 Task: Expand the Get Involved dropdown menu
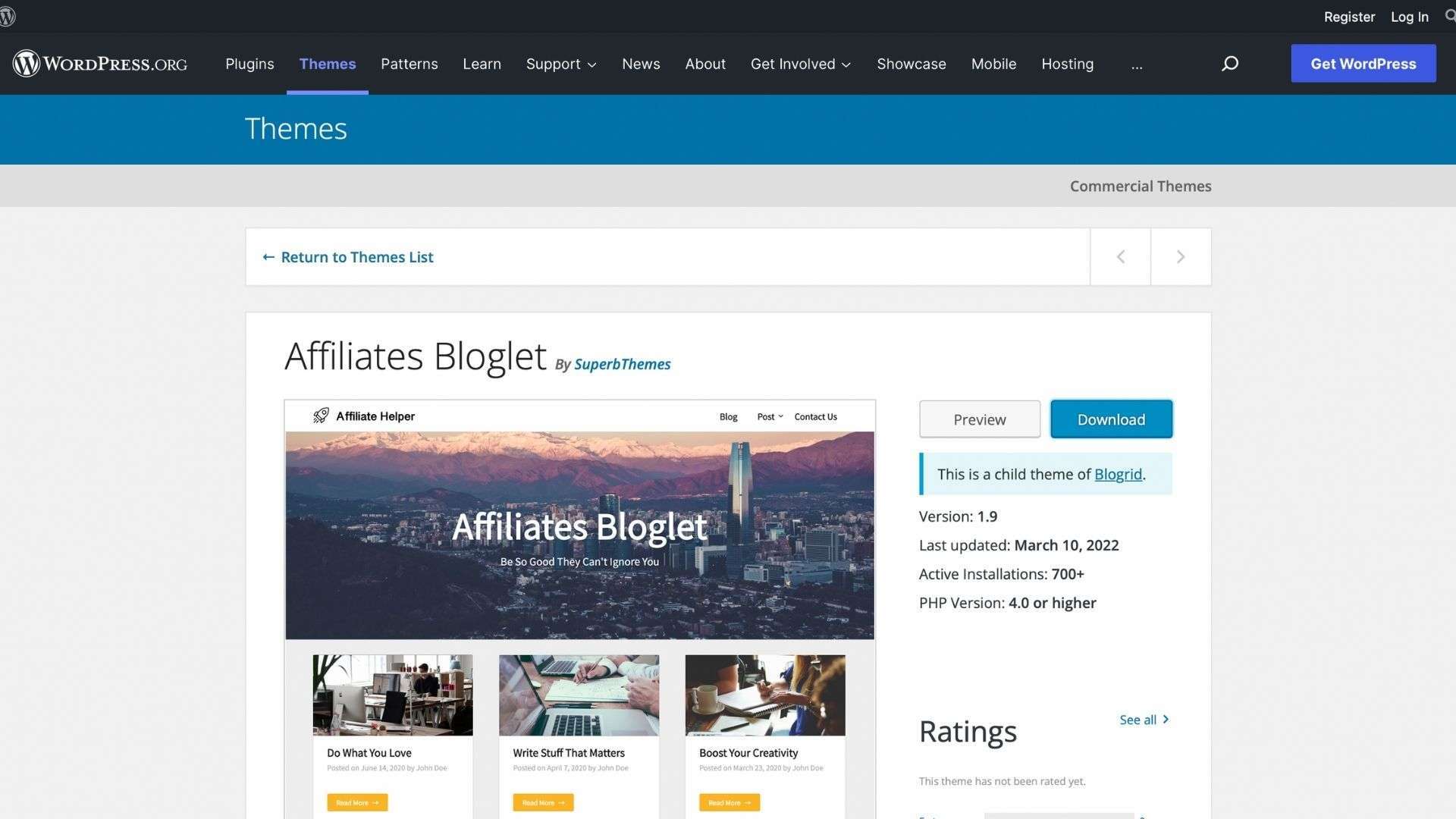point(801,64)
